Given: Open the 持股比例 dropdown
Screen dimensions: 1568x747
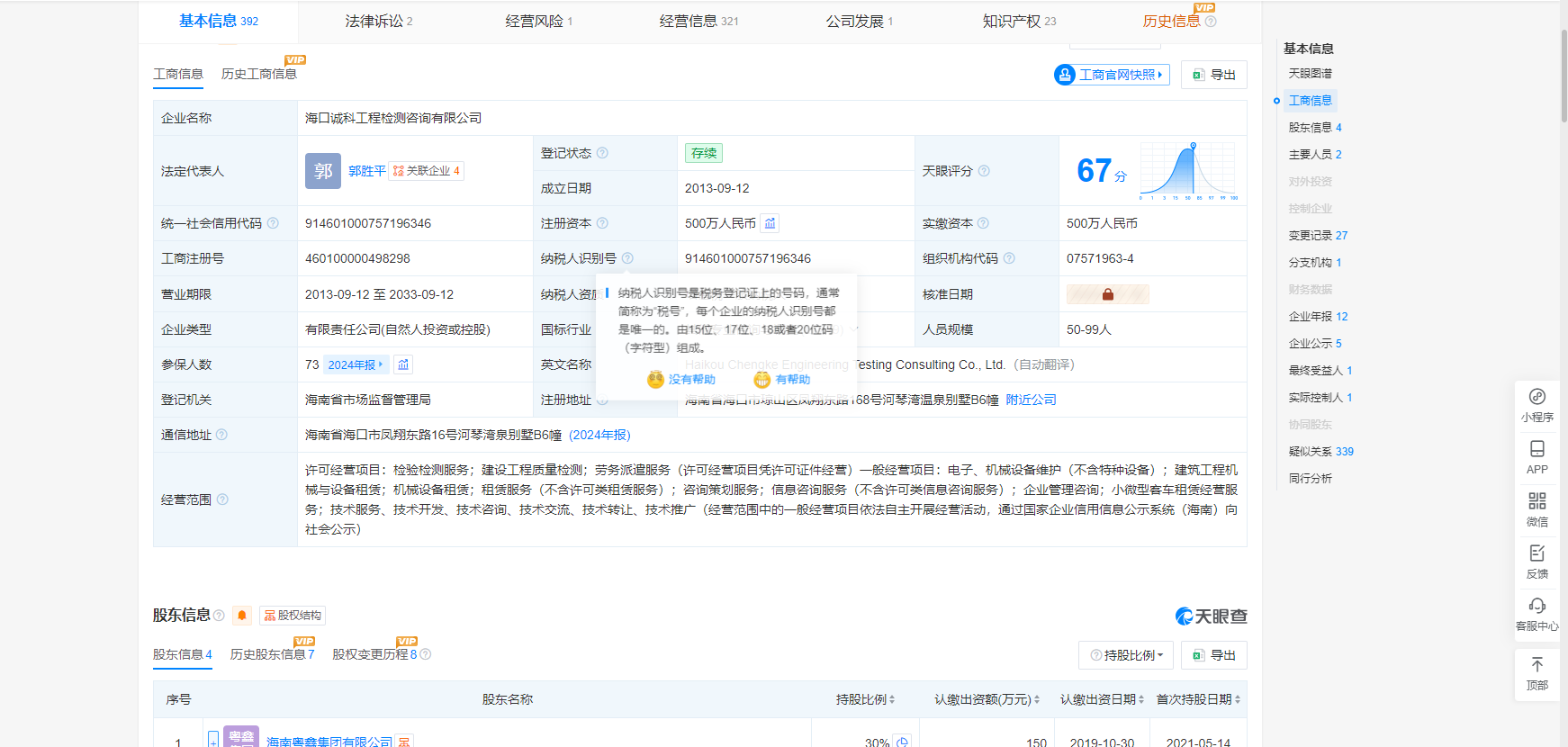Looking at the screenshot, I should click(1126, 655).
